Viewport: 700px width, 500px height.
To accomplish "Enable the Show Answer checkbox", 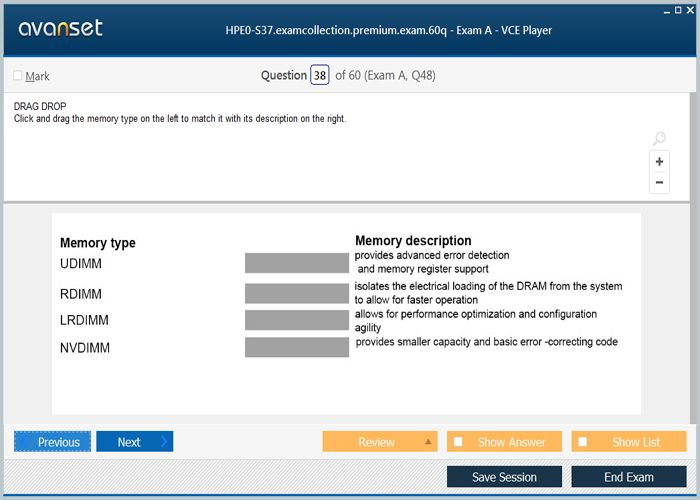I will [458, 442].
